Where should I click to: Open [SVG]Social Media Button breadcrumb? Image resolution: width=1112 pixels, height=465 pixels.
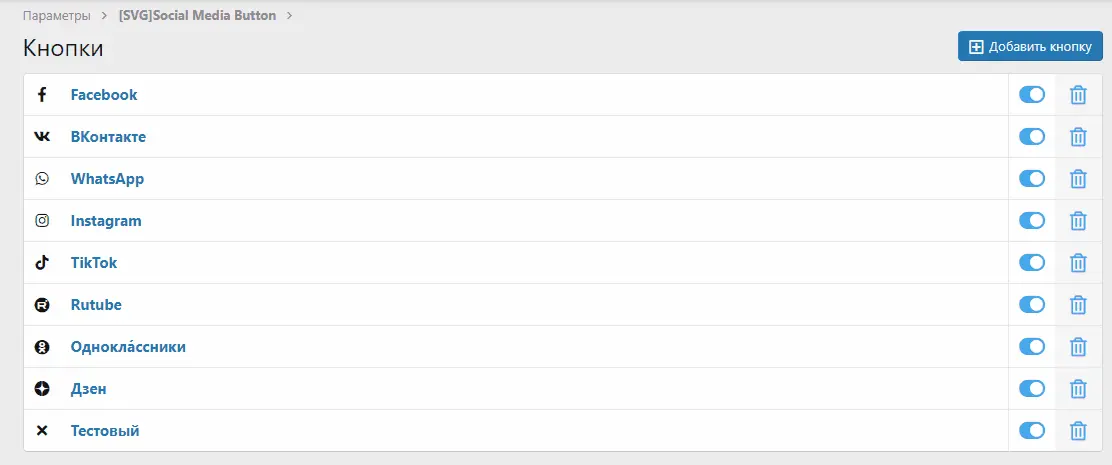pos(197,16)
